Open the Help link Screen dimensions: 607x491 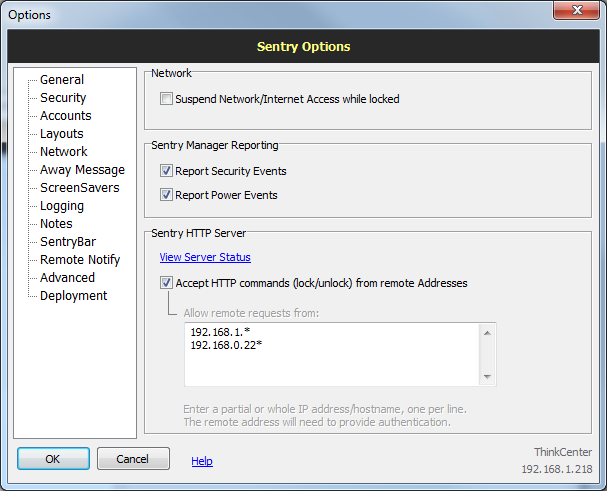click(x=202, y=461)
